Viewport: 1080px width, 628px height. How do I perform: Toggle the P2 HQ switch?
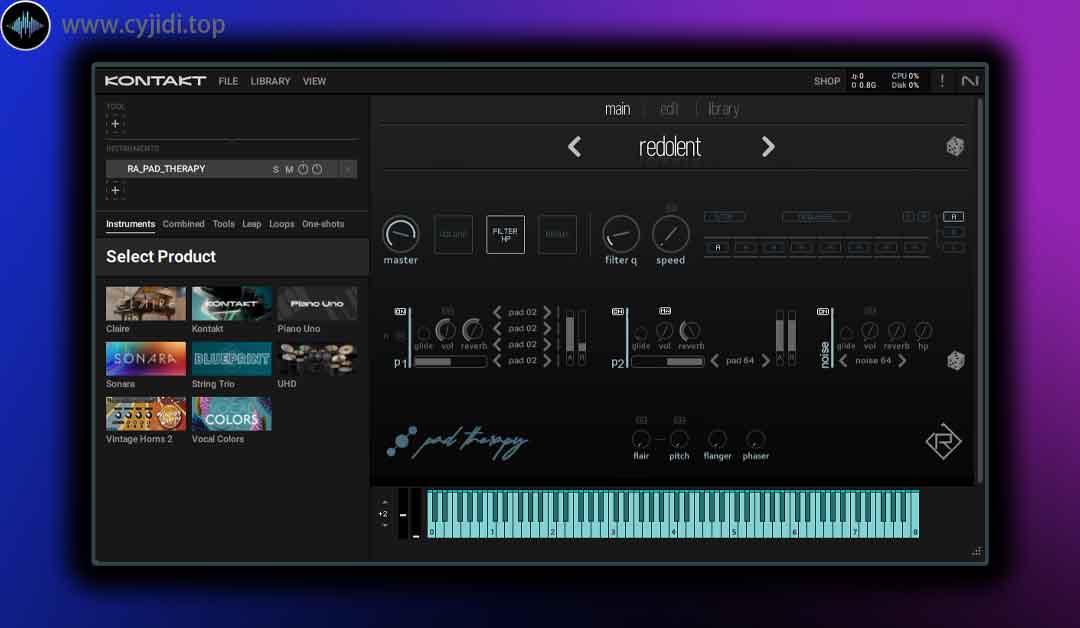665,311
